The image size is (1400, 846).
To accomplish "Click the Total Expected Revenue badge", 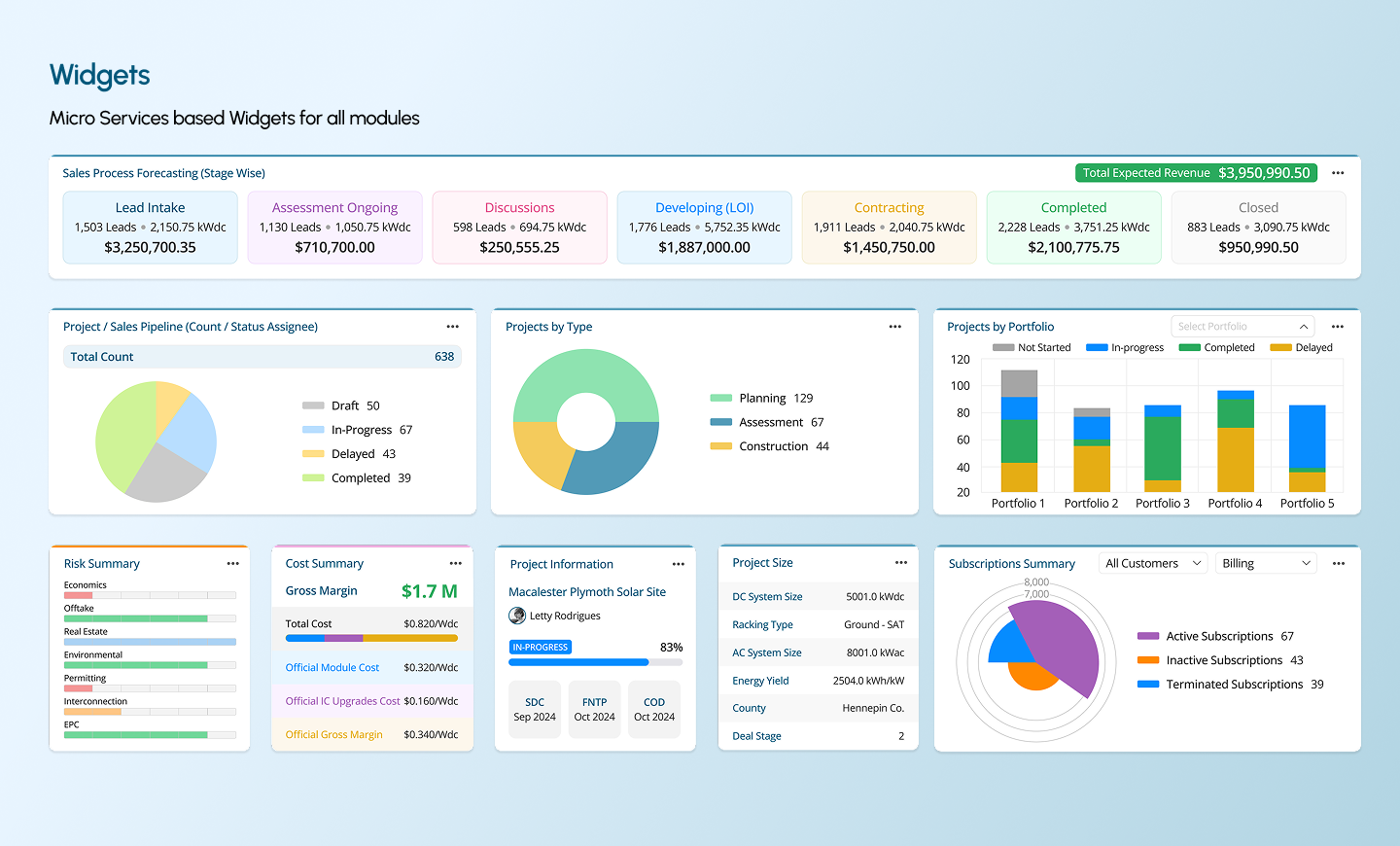I will [x=1196, y=173].
